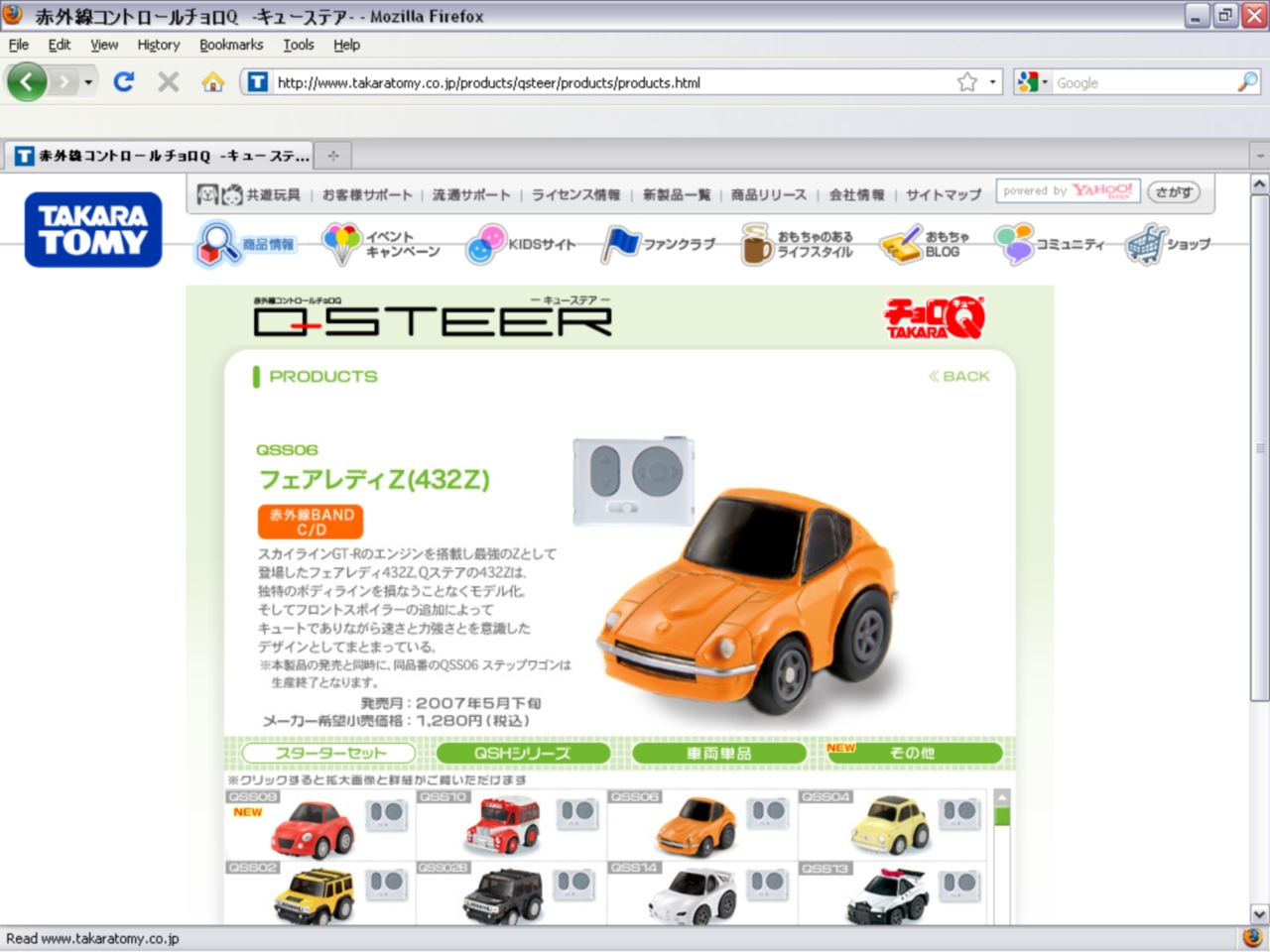Open the Help menu
Image resolution: width=1270 pixels, height=952 pixels.
(x=346, y=45)
